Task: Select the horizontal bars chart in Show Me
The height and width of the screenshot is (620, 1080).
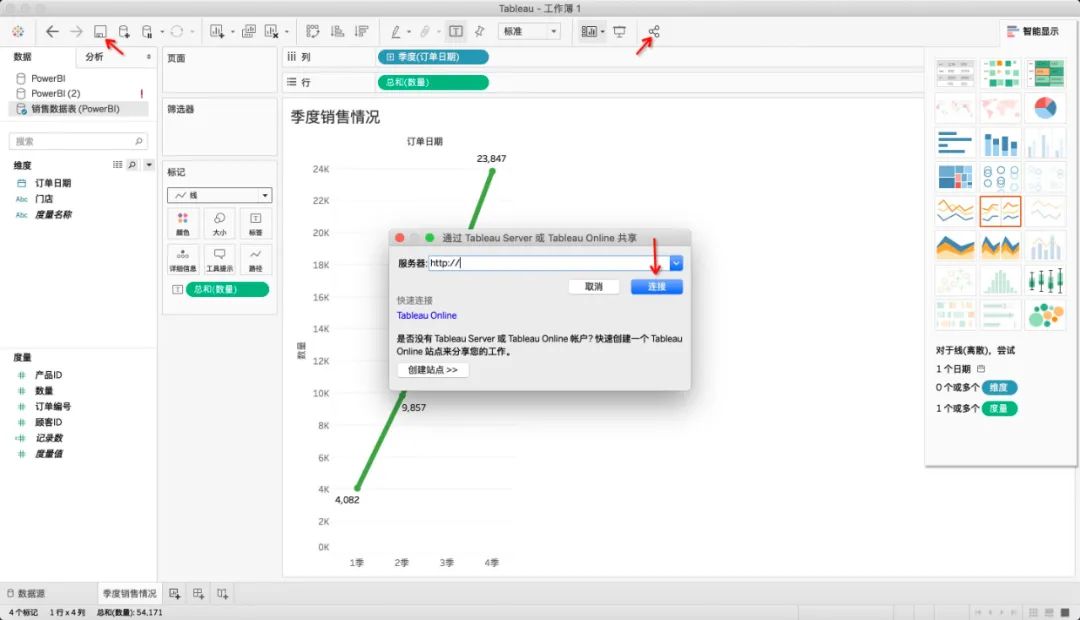Action: pos(955,143)
